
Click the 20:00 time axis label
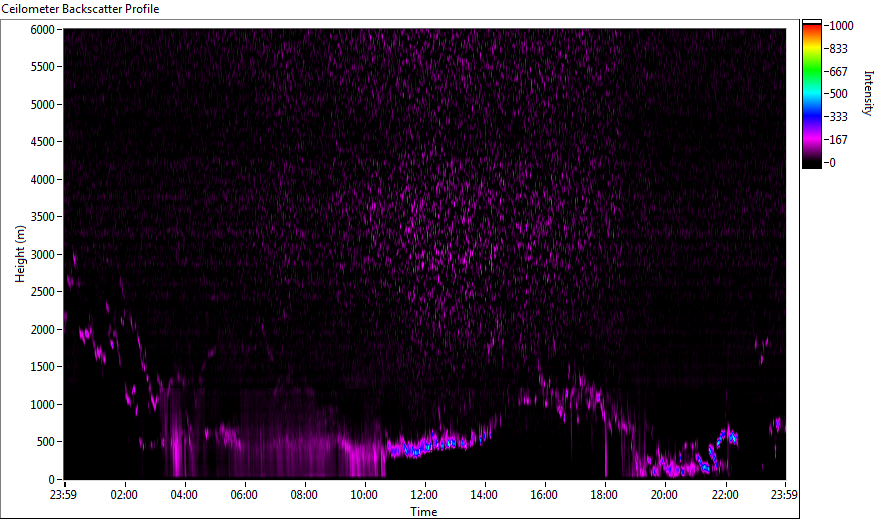pyautogui.click(x=664, y=495)
